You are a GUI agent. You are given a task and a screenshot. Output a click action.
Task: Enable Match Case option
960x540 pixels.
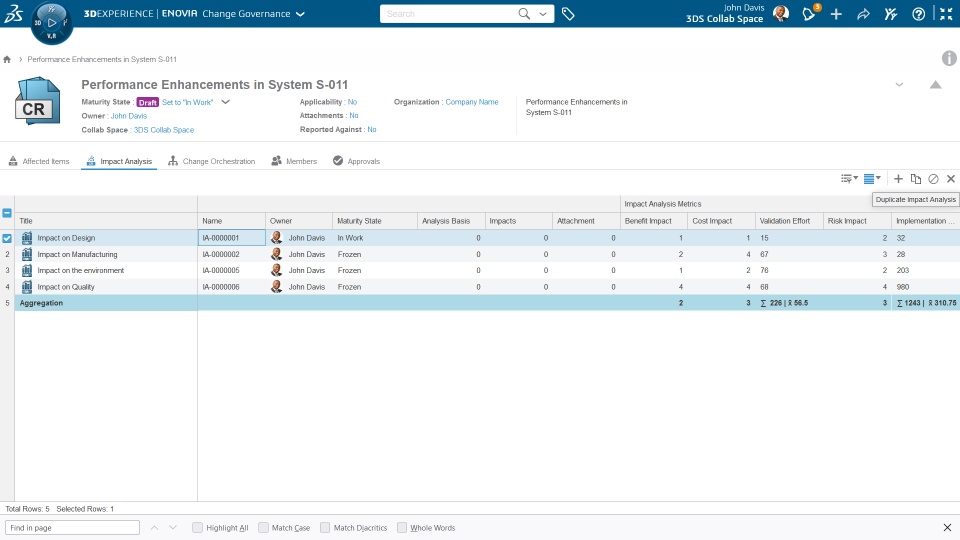coord(263,527)
